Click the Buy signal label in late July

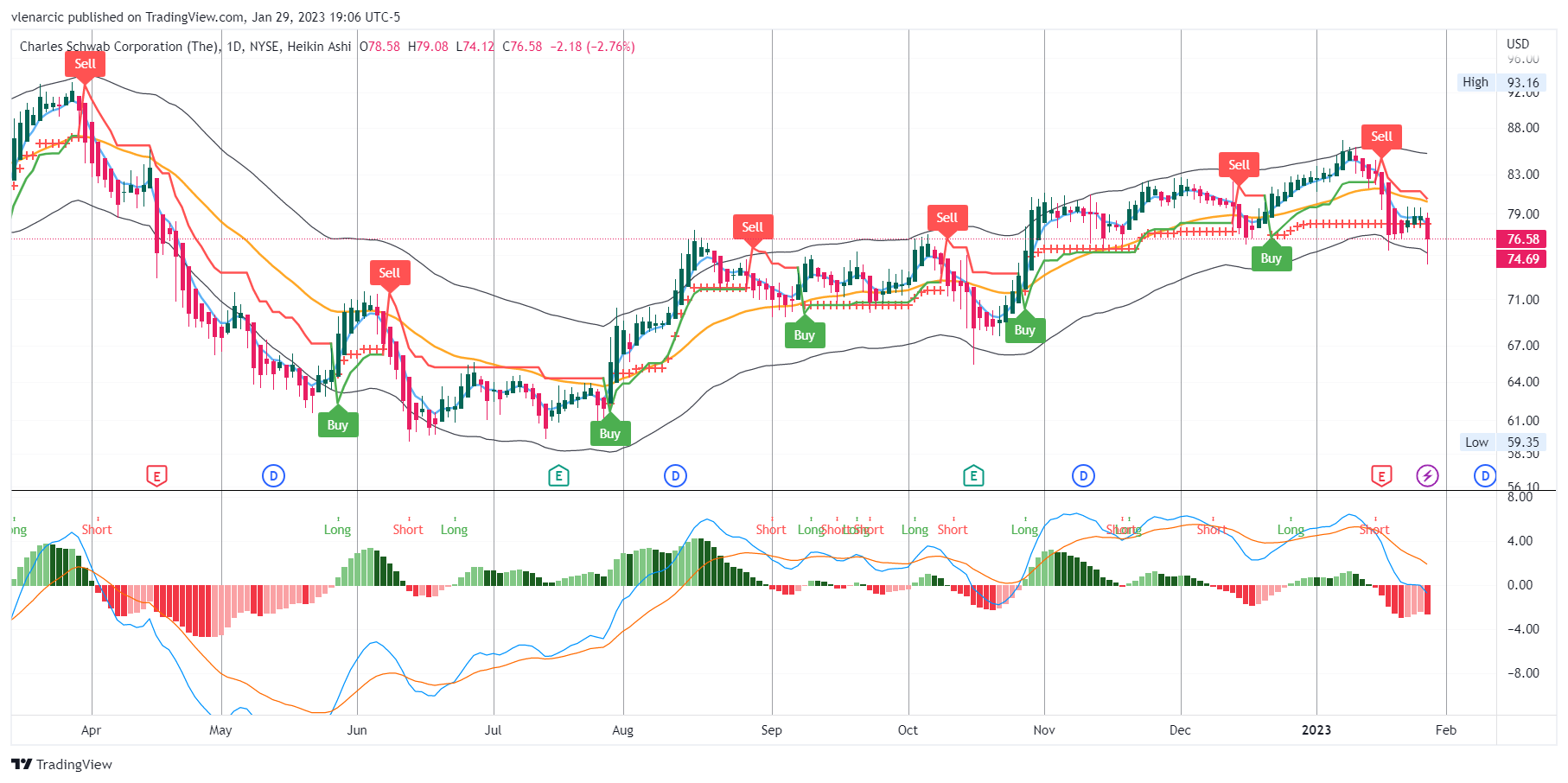tap(609, 433)
